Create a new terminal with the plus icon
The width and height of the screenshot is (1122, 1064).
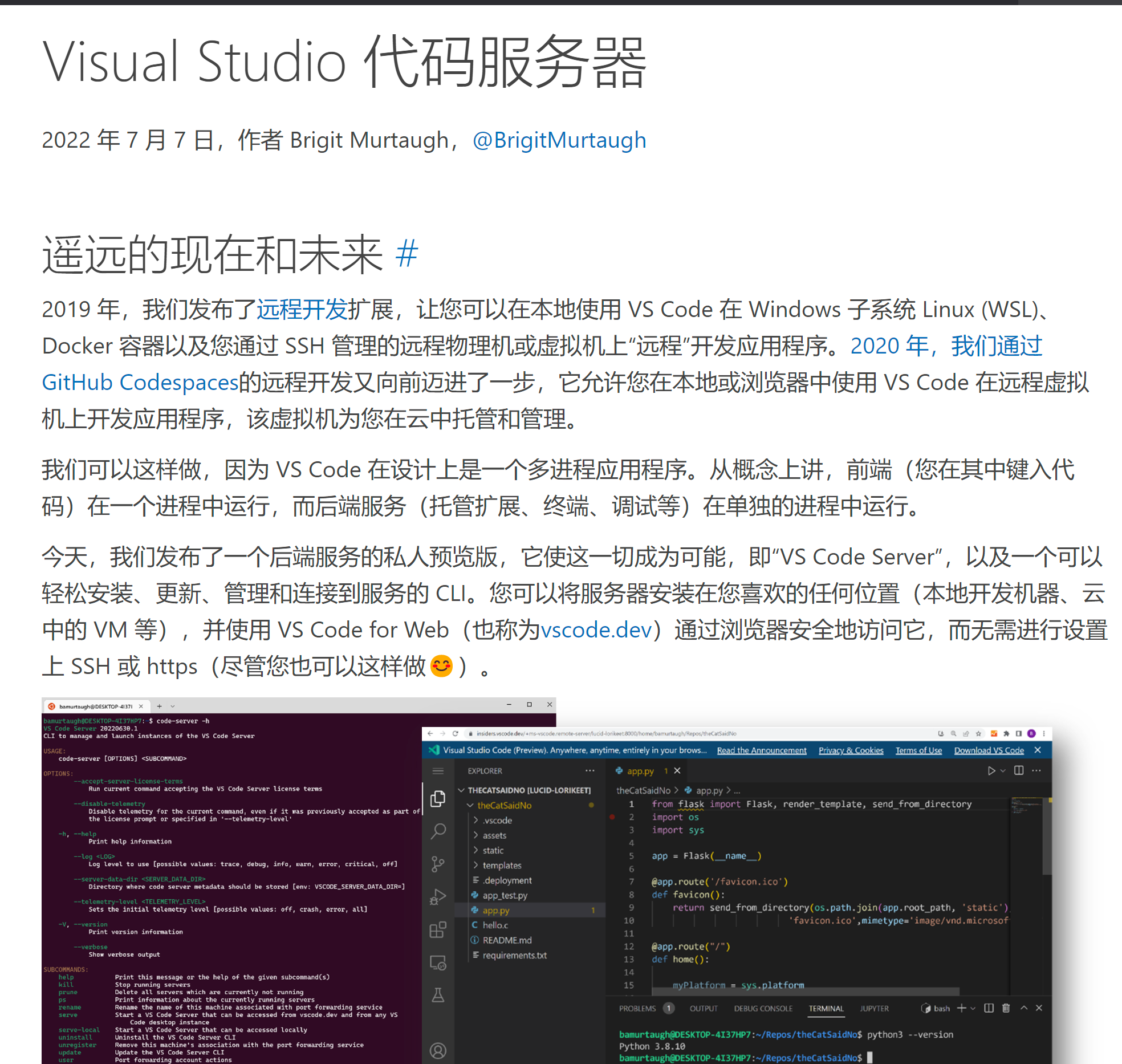click(961, 1009)
